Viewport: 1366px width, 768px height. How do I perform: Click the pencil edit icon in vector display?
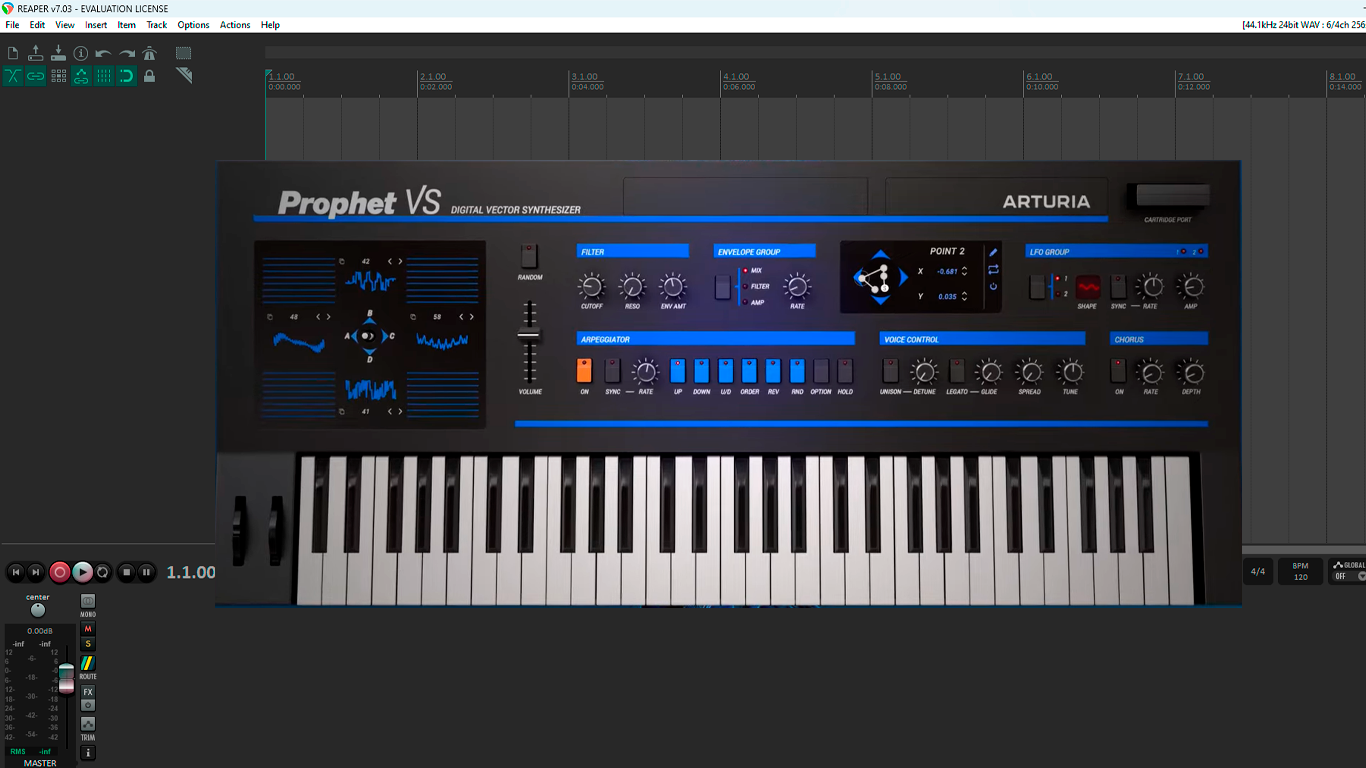click(993, 252)
